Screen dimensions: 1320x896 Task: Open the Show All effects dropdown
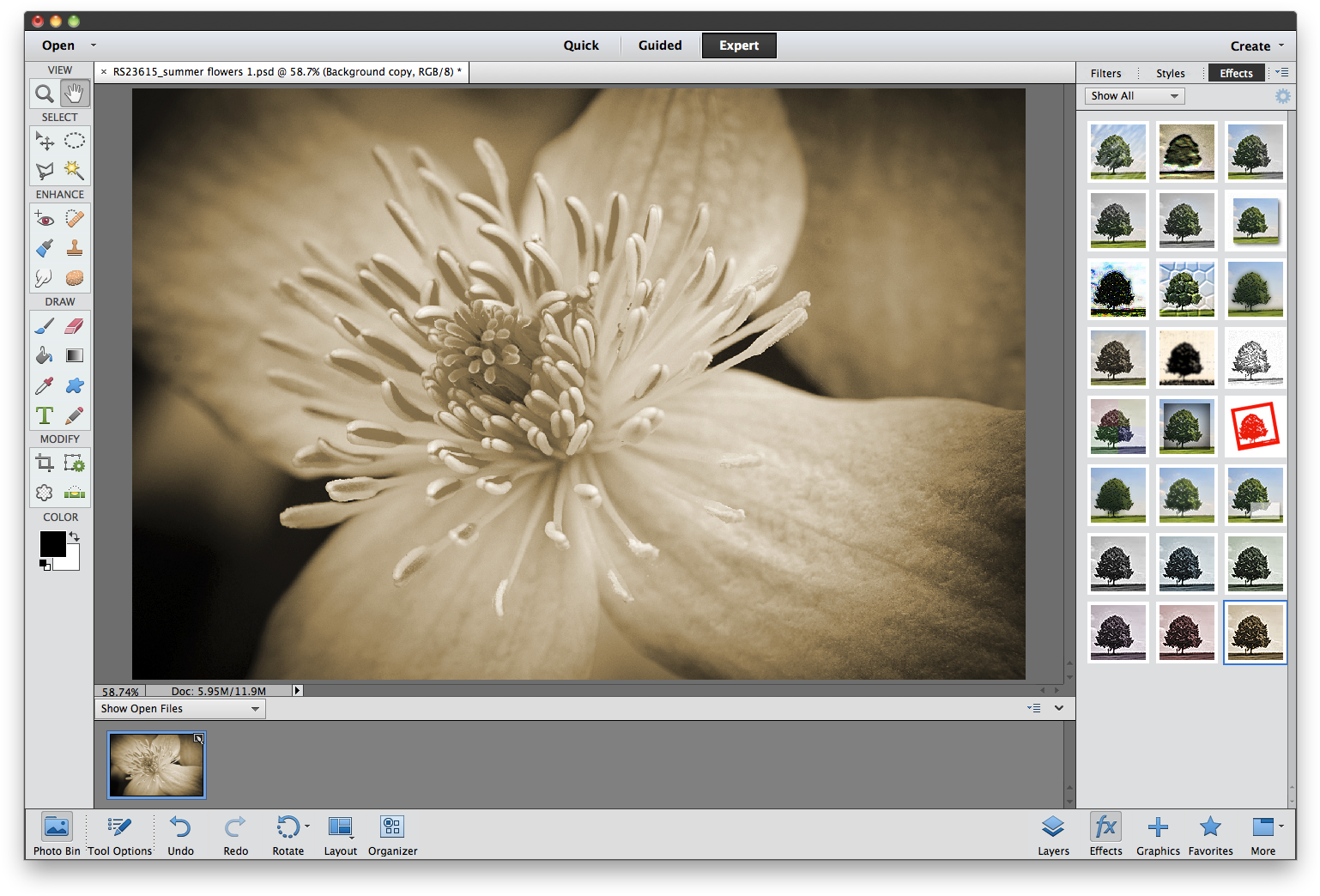pyautogui.click(x=1134, y=95)
